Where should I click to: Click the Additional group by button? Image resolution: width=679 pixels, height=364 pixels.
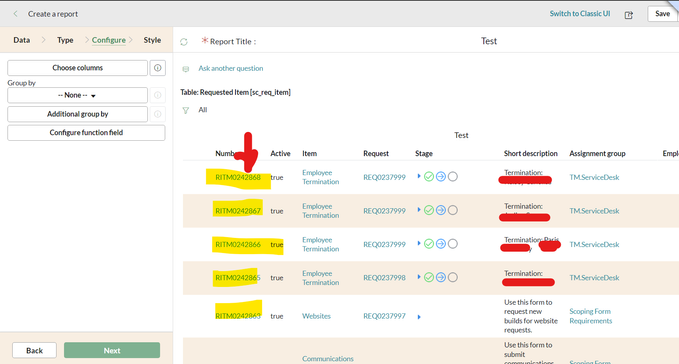pyautogui.click(x=78, y=114)
